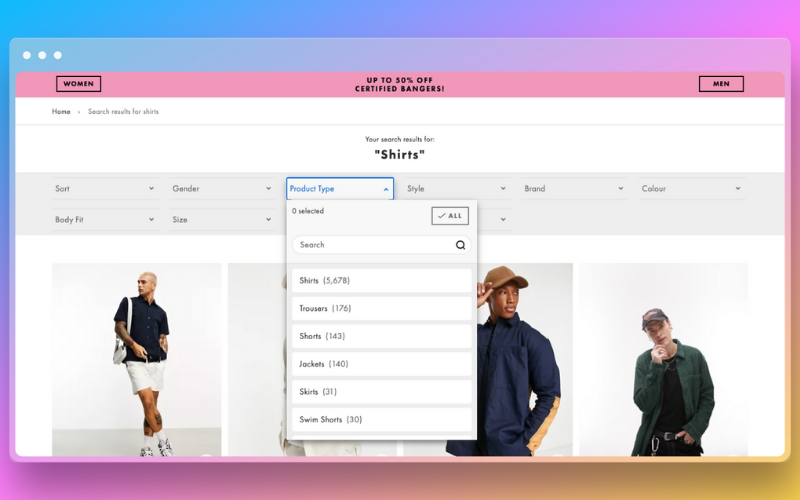Select Shorts (143) option
This screenshot has width=800, height=500.
[x=382, y=336]
